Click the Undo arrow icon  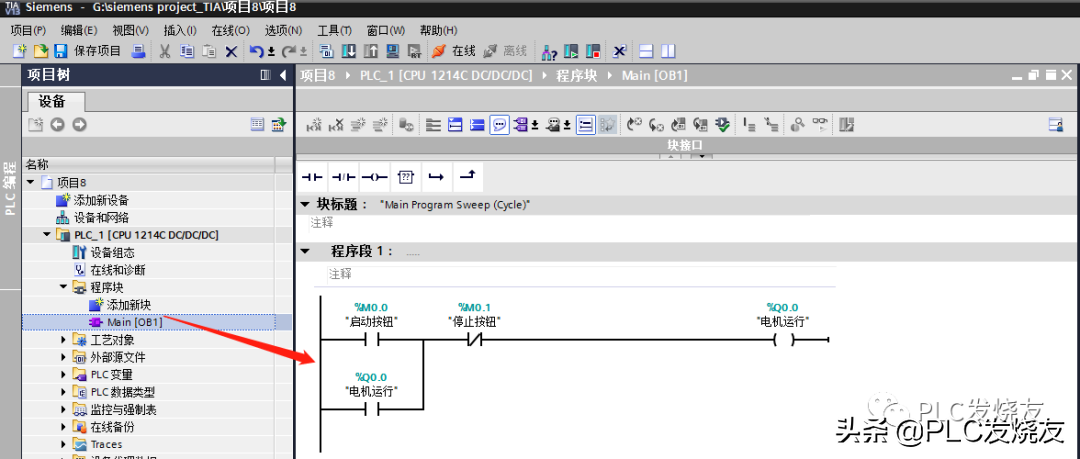tap(256, 51)
